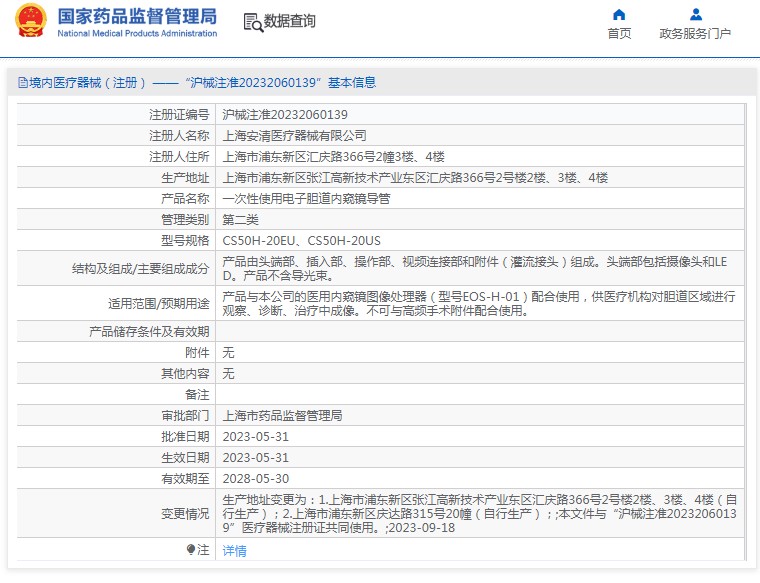This screenshot has height=583, width=760.
Task: Click 附件 row value 无
Action: click(x=228, y=353)
